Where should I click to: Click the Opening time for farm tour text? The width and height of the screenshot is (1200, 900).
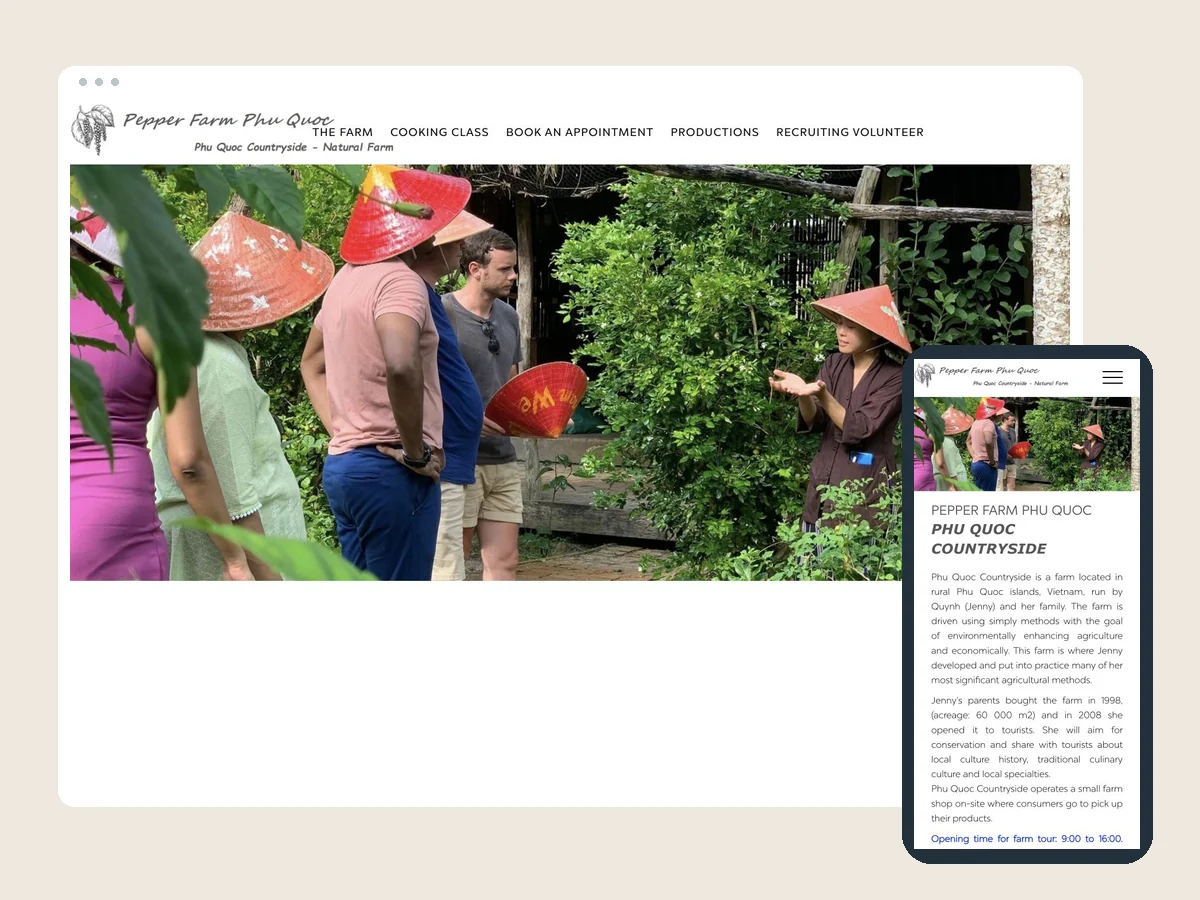pos(1027,839)
